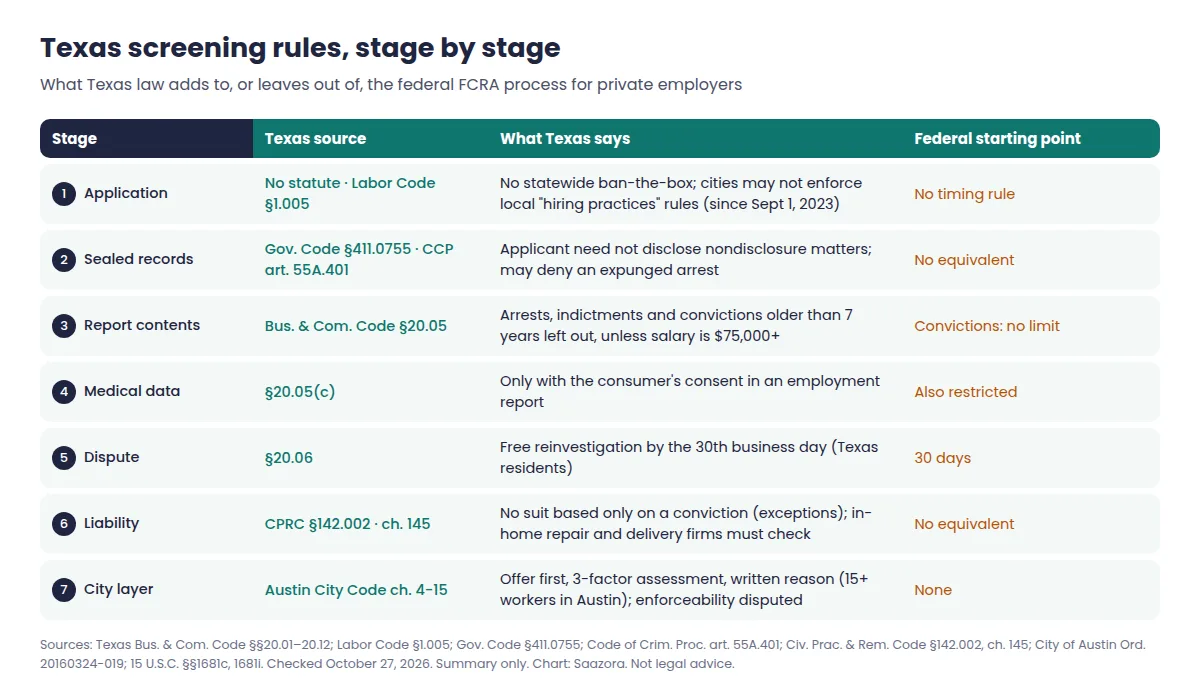Click the number 1 Application stage badge
1200x696 pixels.
(64, 194)
